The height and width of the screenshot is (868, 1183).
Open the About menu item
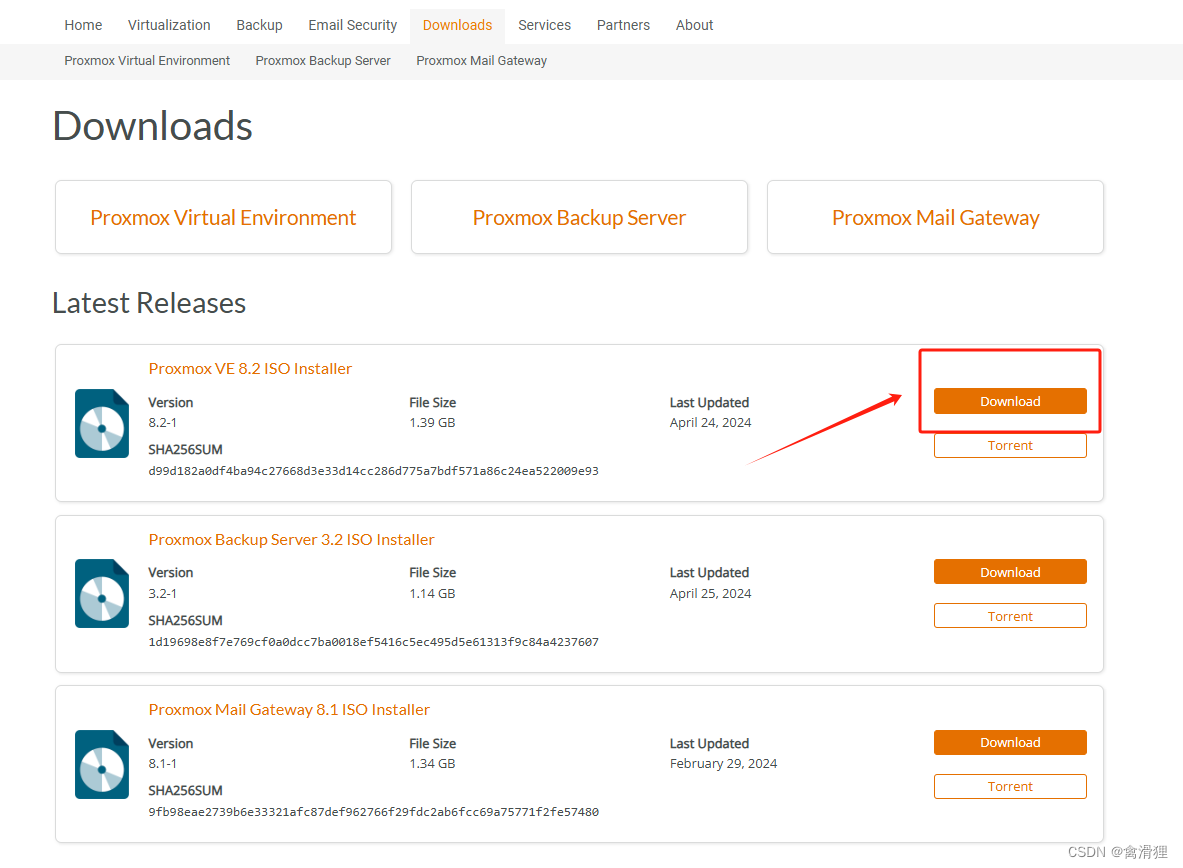click(x=694, y=25)
